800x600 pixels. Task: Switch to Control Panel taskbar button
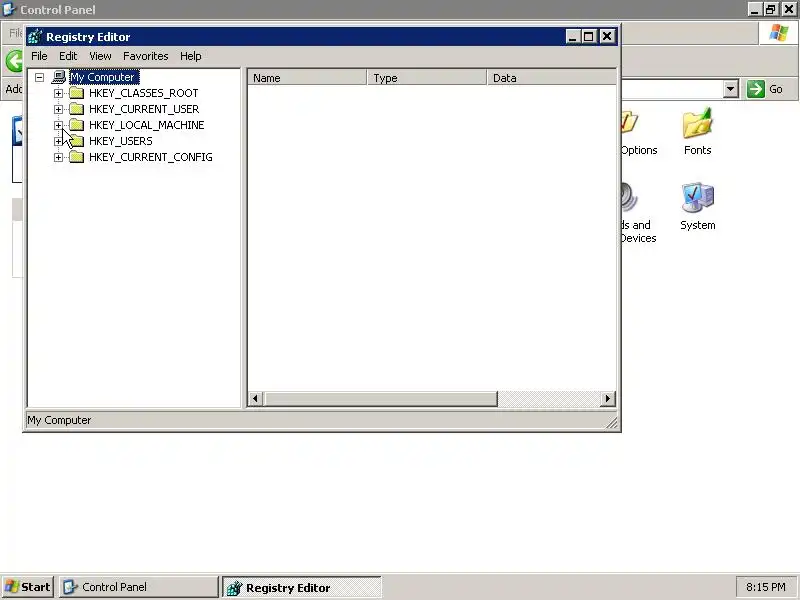[138, 587]
